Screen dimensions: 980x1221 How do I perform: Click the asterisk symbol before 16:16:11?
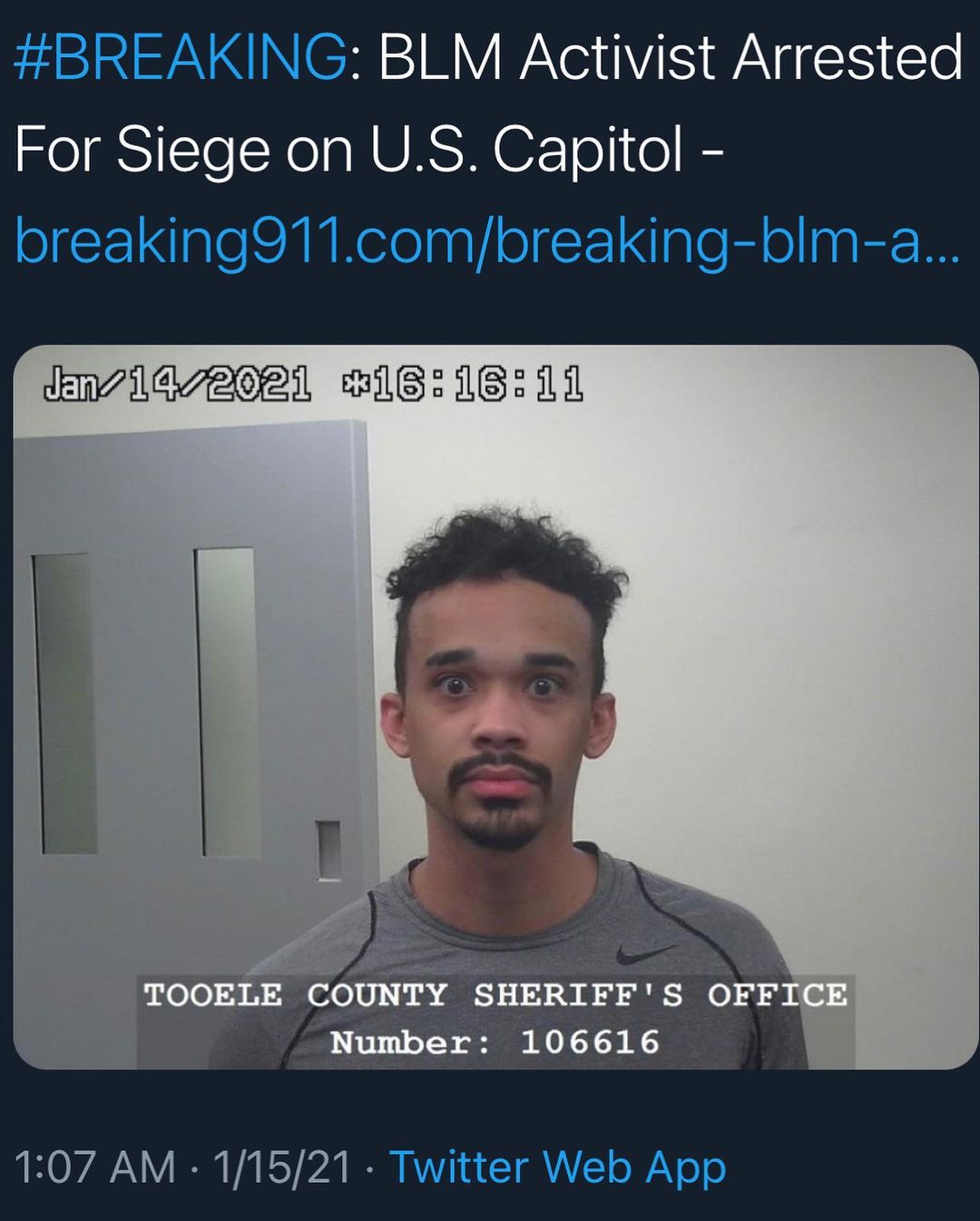(353, 382)
